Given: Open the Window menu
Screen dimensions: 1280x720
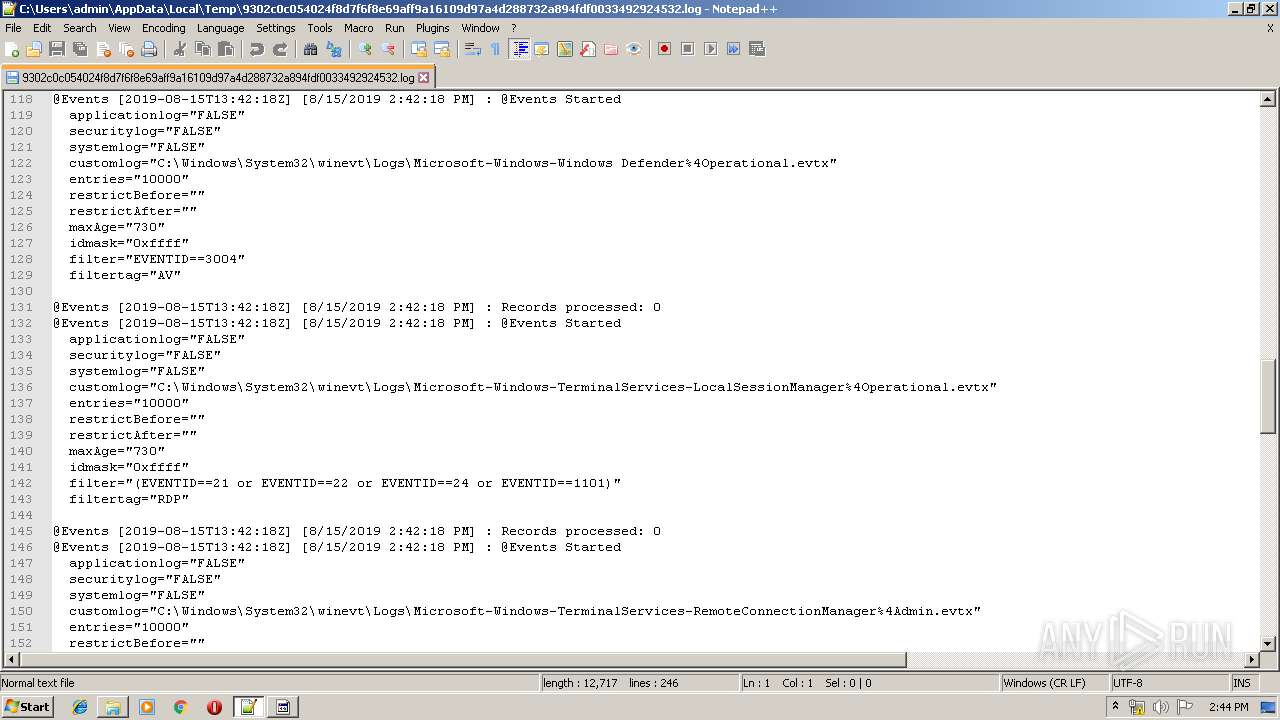Looking at the screenshot, I should tap(480, 28).
